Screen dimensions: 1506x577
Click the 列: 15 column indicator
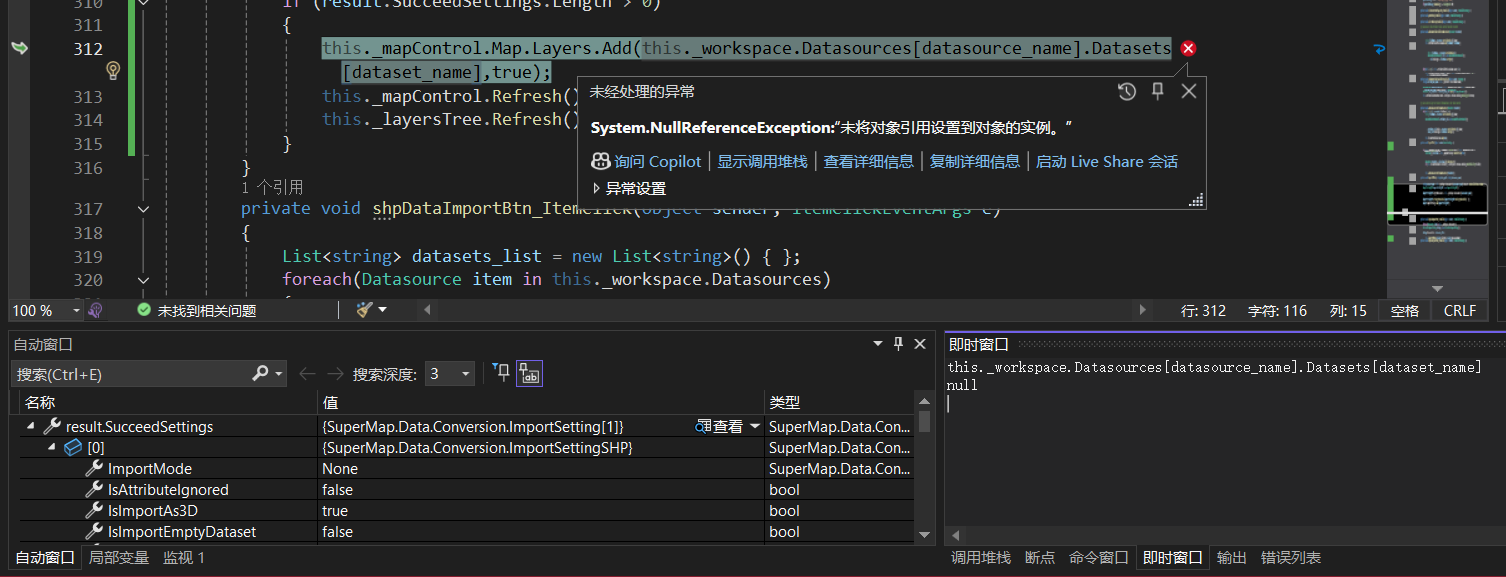1348,311
